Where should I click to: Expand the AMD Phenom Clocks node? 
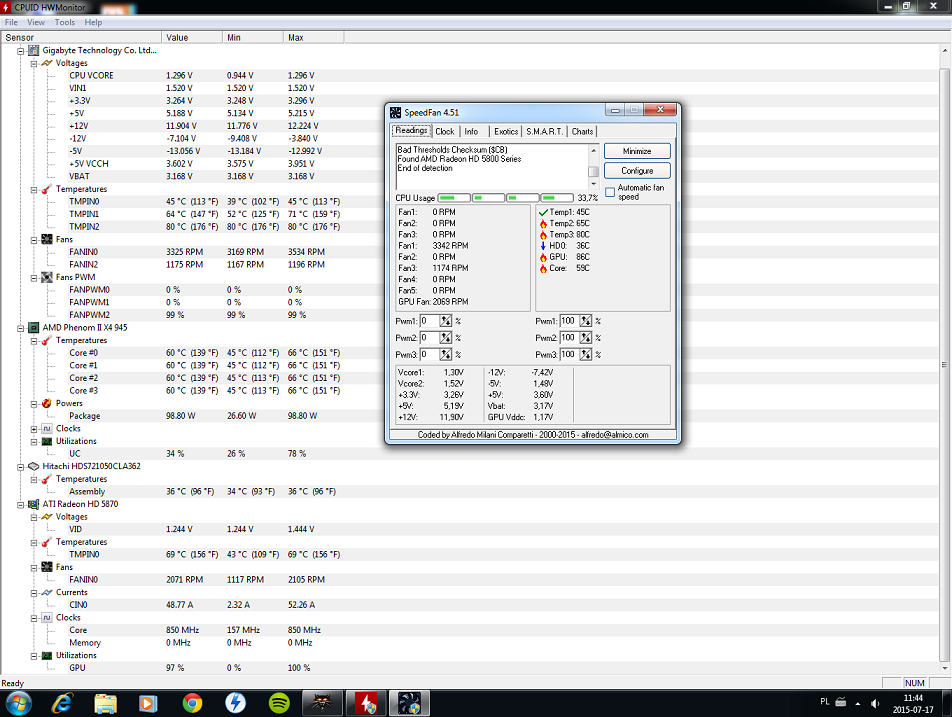click(33, 428)
